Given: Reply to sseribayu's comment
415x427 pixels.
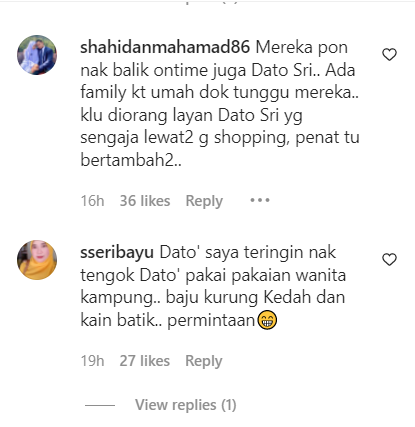Looking at the screenshot, I should point(204,361).
